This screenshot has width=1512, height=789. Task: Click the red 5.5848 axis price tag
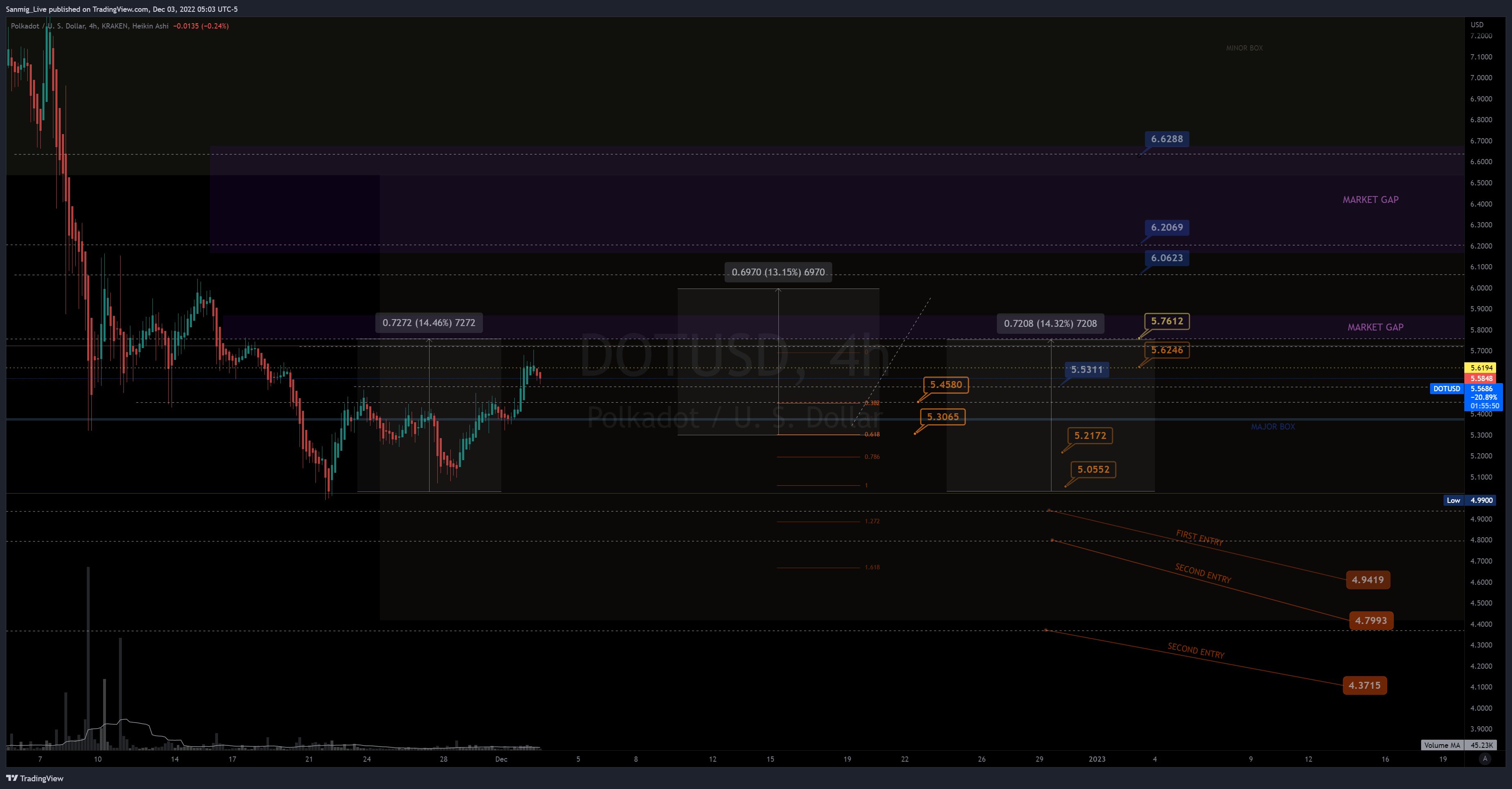(1481, 379)
